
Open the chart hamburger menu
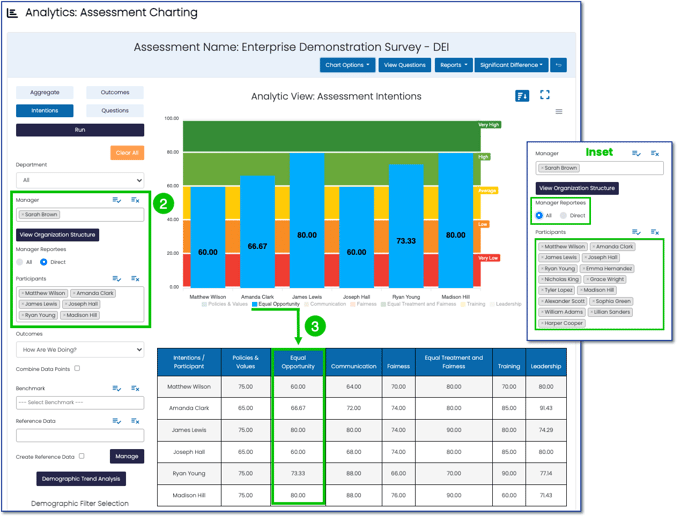[559, 112]
